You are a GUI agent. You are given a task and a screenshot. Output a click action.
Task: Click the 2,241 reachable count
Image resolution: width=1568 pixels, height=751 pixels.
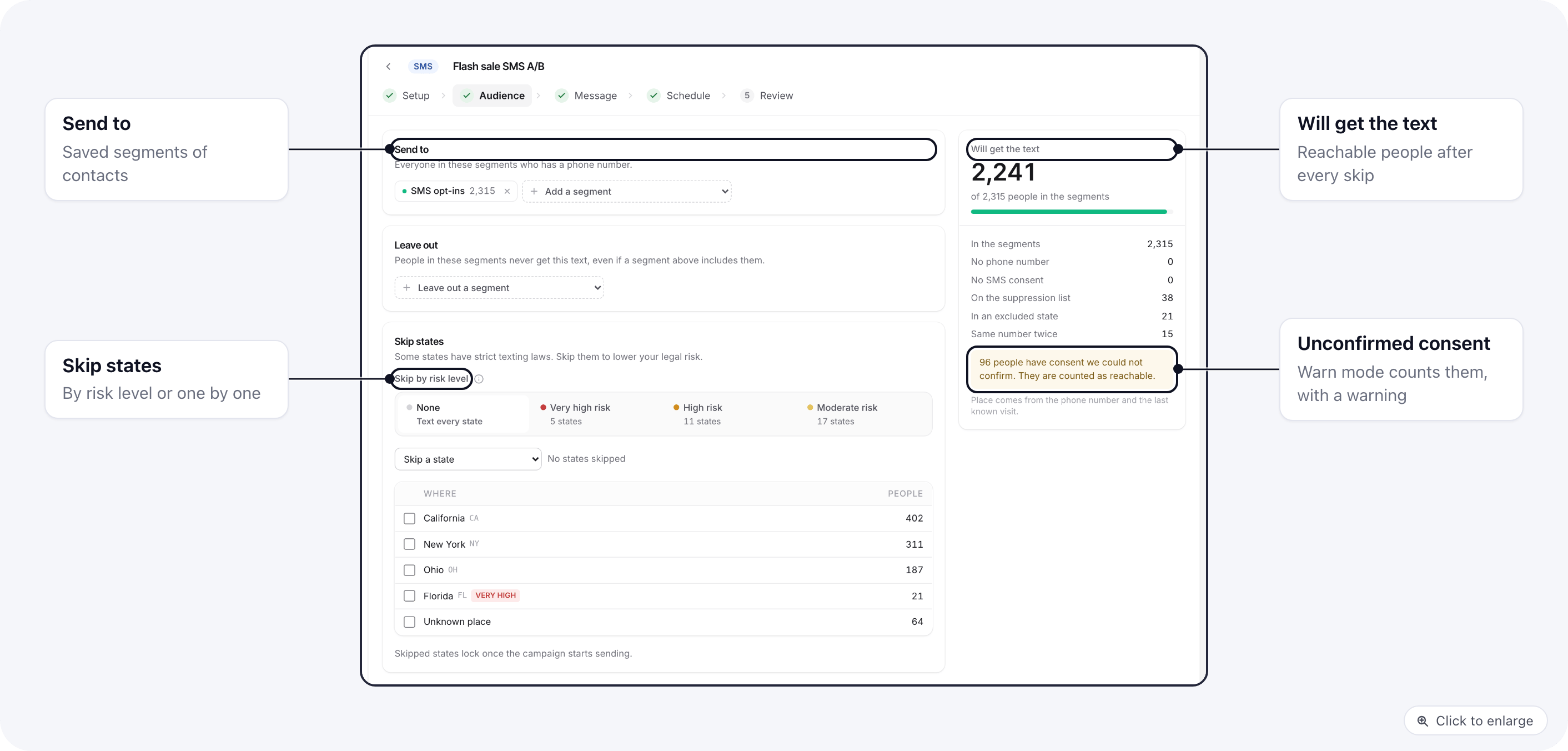click(x=1003, y=172)
